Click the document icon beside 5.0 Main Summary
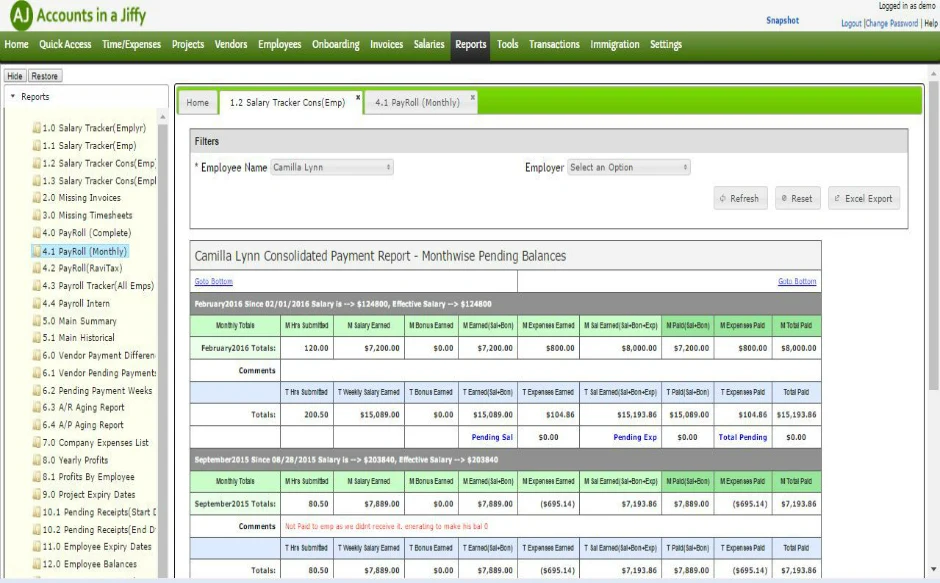 pyautogui.click(x=37, y=321)
